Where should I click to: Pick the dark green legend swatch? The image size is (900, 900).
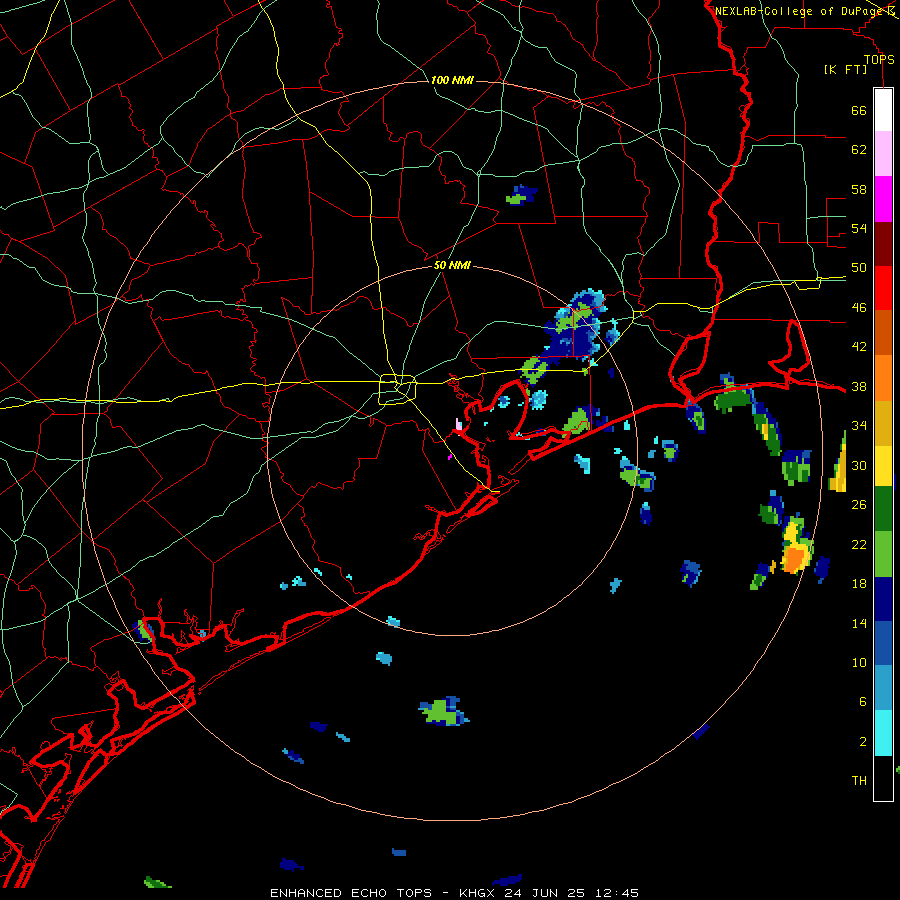[883, 509]
